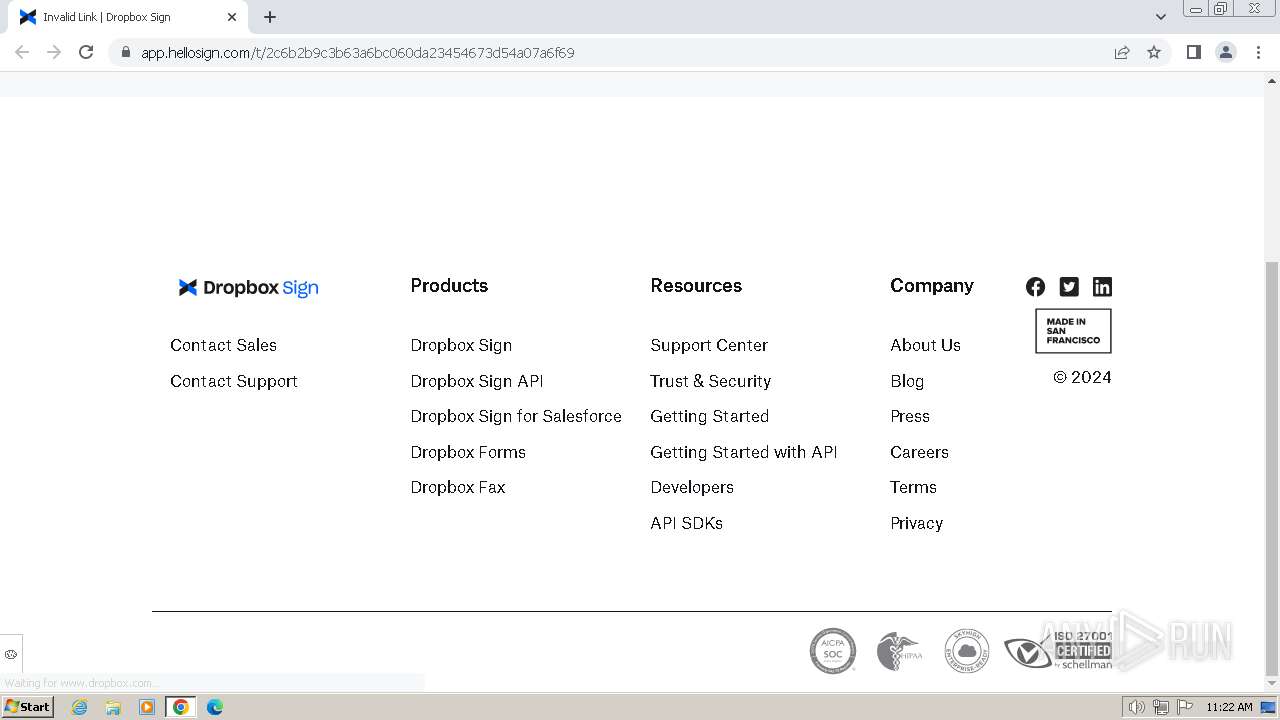The width and height of the screenshot is (1280, 720).
Task: Click the ISO 27001 Certified badge
Action: 1058,651
